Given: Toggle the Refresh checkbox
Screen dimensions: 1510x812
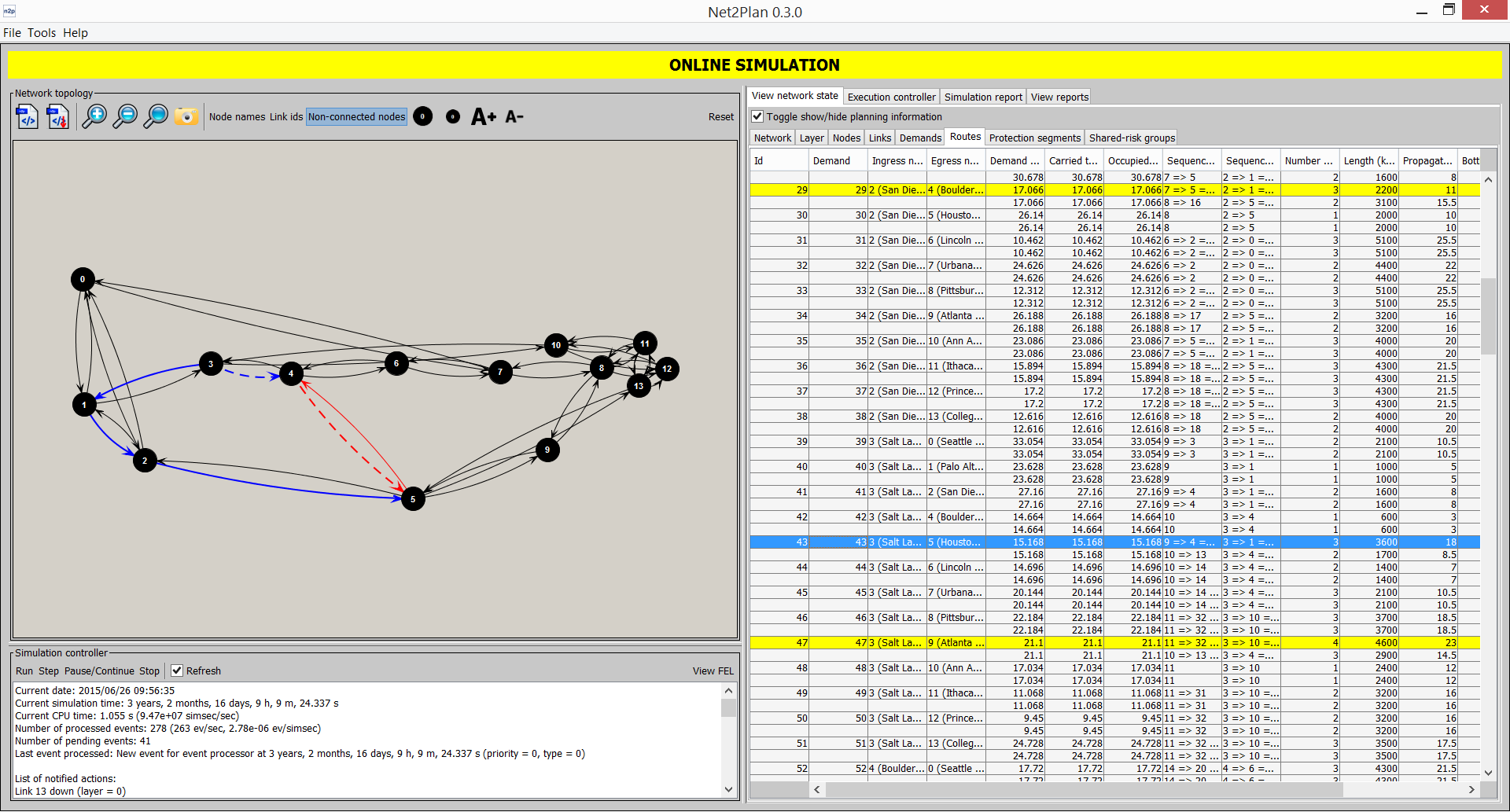Looking at the screenshot, I should 177,671.
